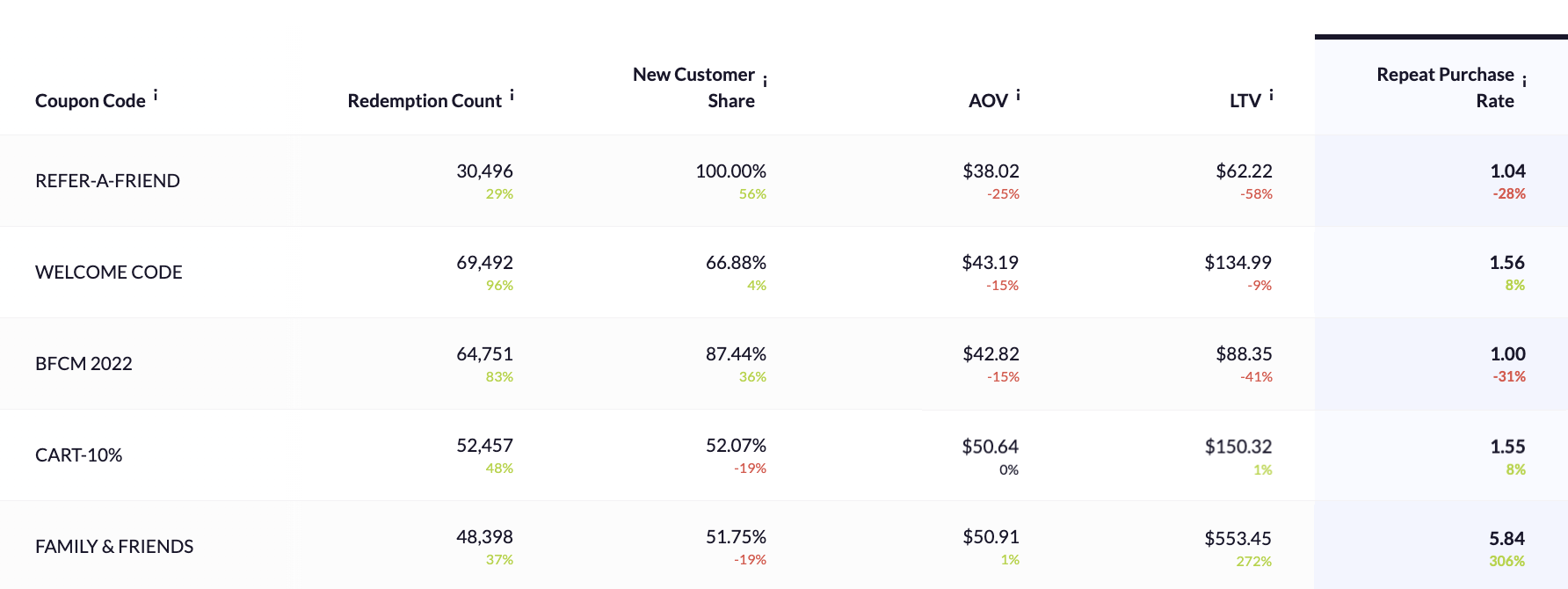
Task: Select the REFER-A-FRIEND coupon row
Action: [107, 181]
